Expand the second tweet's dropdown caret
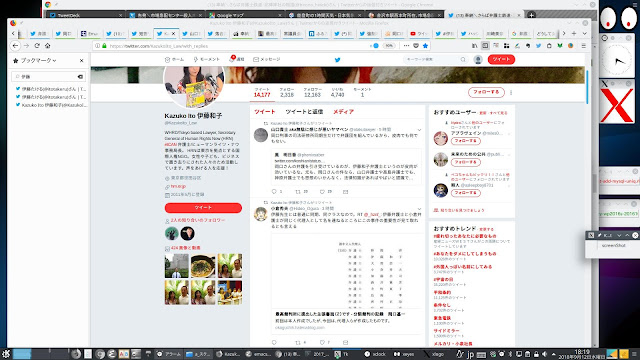This screenshot has height=360, width=640. coord(419,209)
